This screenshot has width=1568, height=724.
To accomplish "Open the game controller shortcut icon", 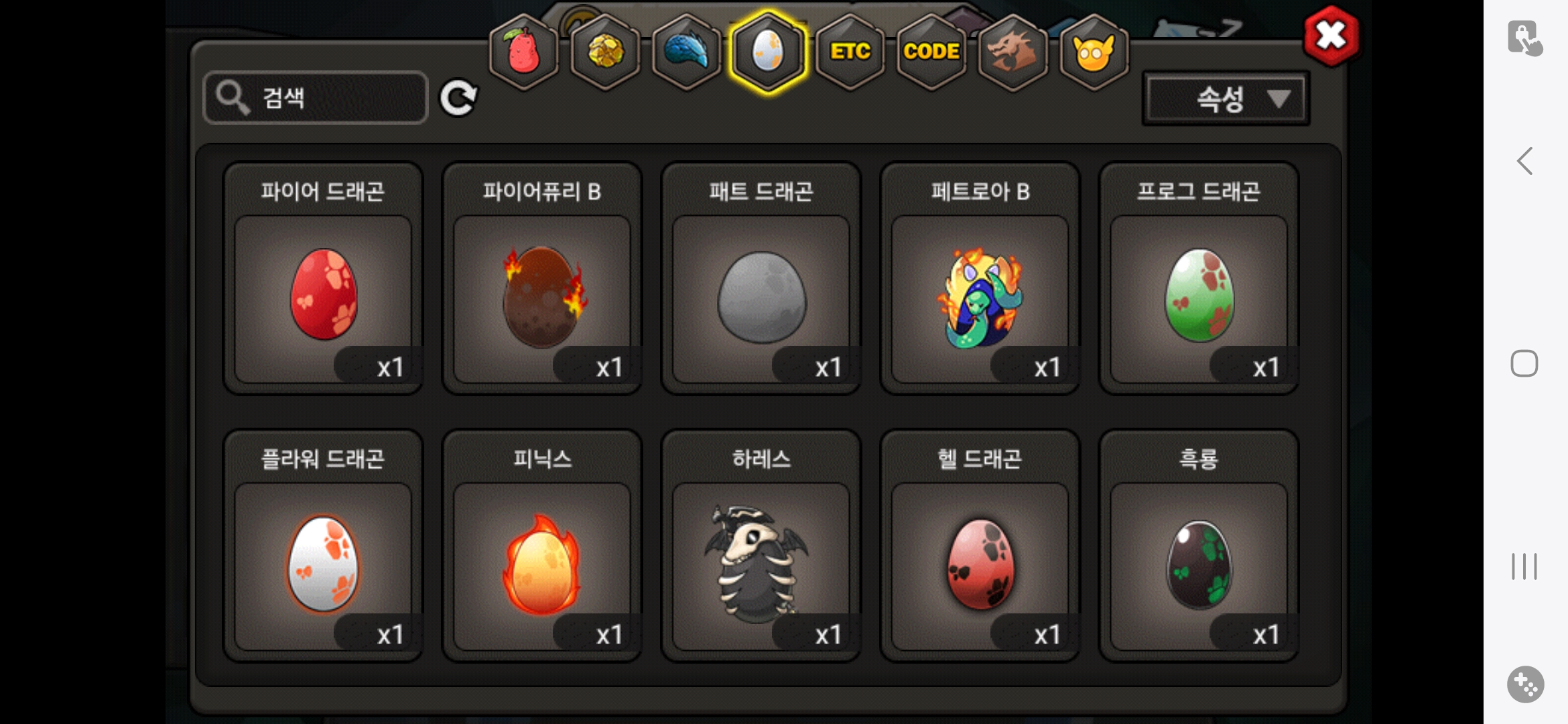I will click(x=1526, y=684).
